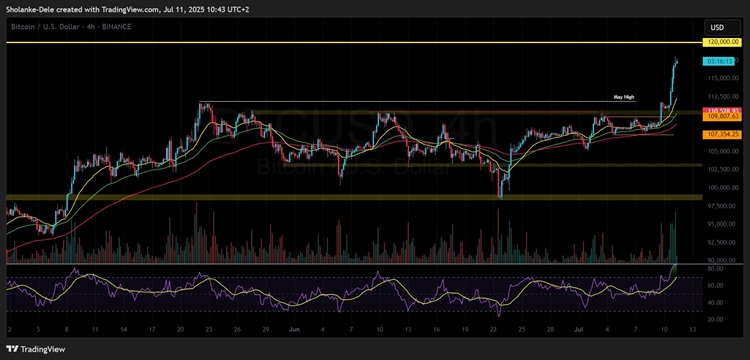This screenshot has height=360, width=750.
Task: Click the TradingView logo
Action: [36, 349]
